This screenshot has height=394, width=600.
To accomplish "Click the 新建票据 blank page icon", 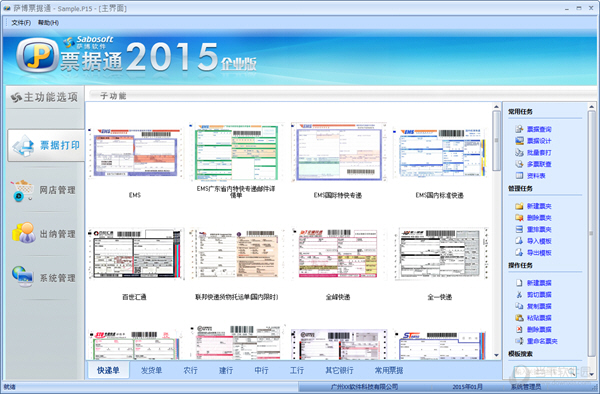I will coord(519,283).
